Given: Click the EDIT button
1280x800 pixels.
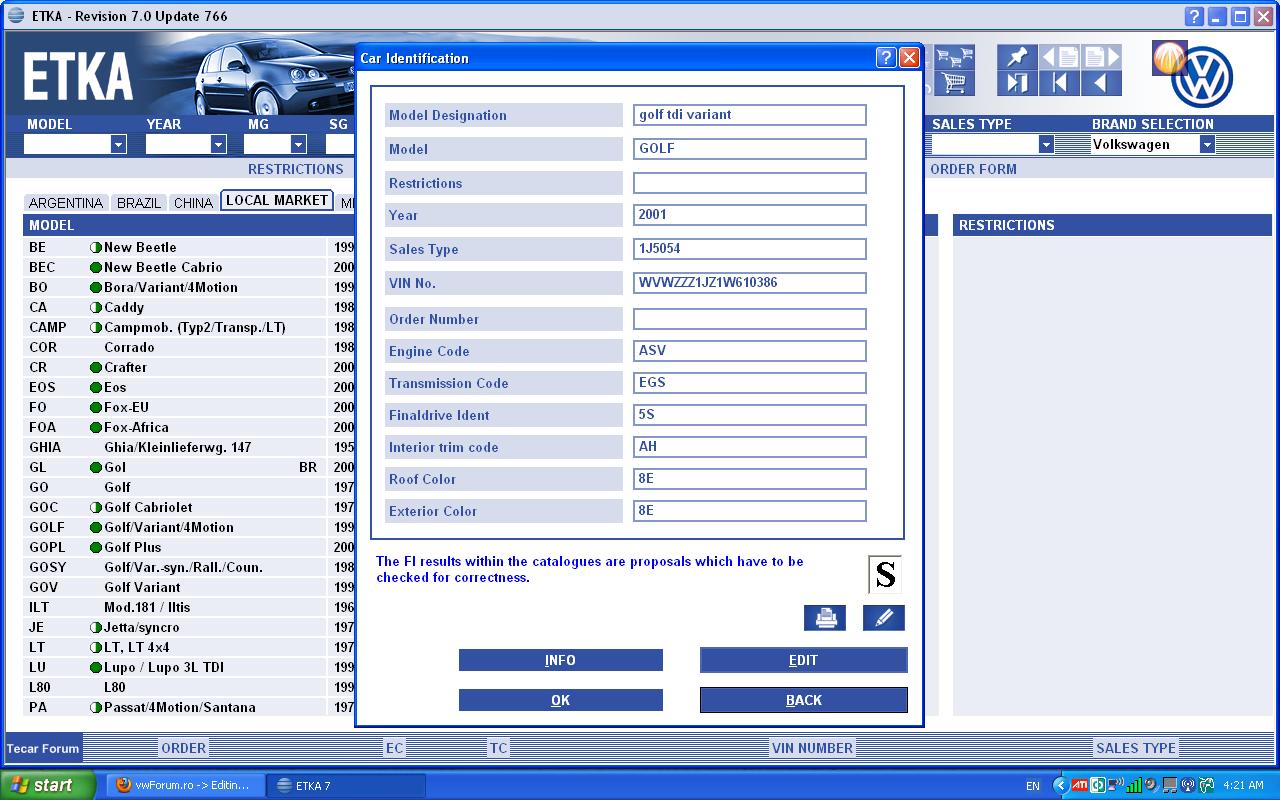Looking at the screenshot, I should coord(804,660).
